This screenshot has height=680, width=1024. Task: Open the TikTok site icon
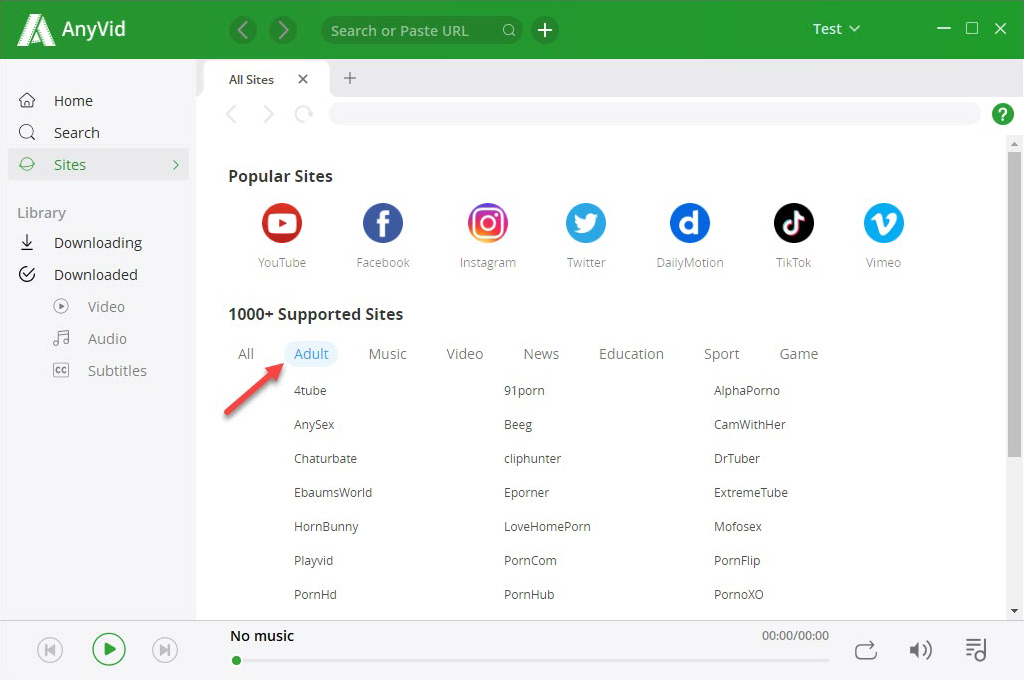point(793,223)
